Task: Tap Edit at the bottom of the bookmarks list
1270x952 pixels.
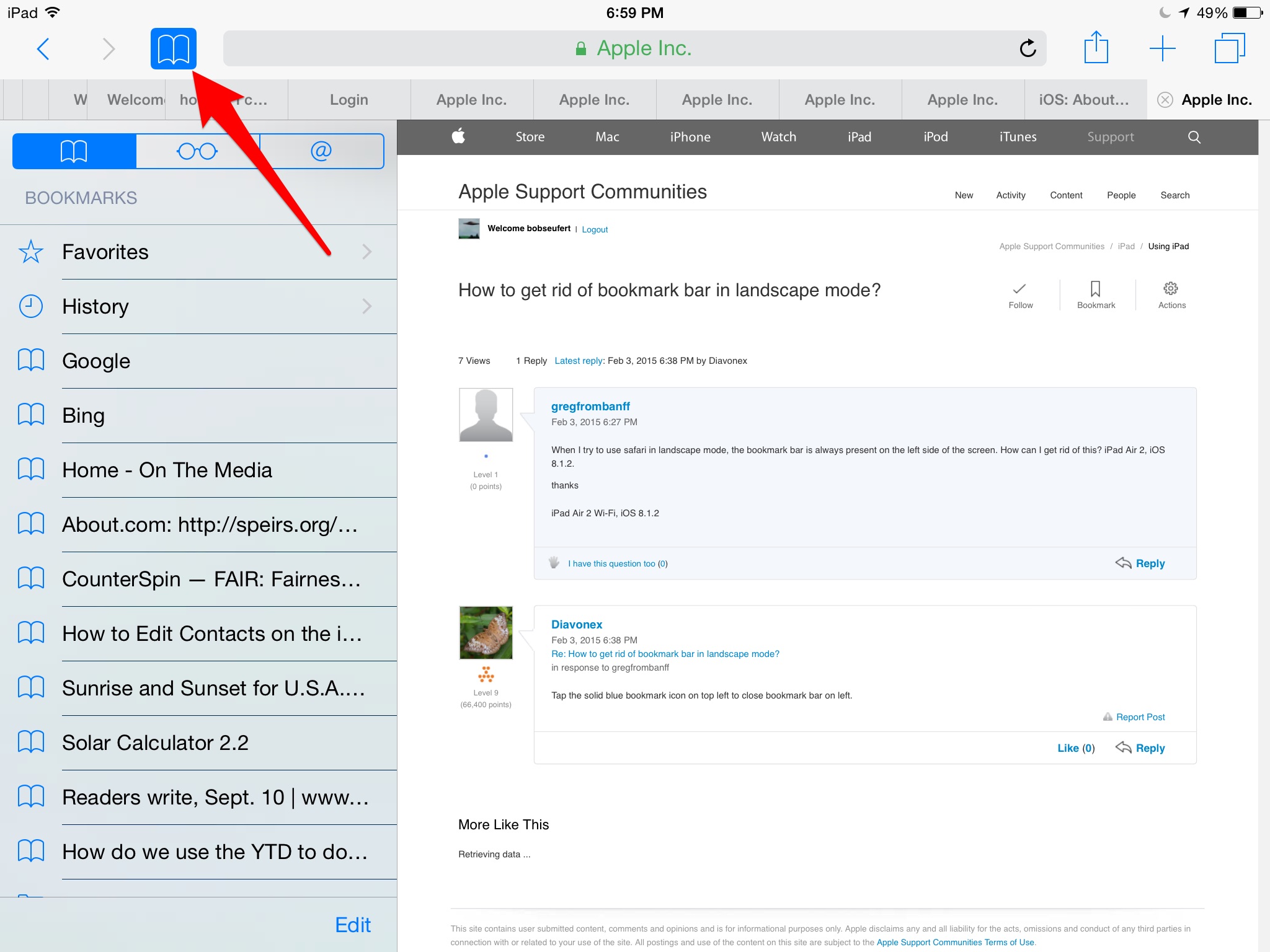Action: [352, 925]
